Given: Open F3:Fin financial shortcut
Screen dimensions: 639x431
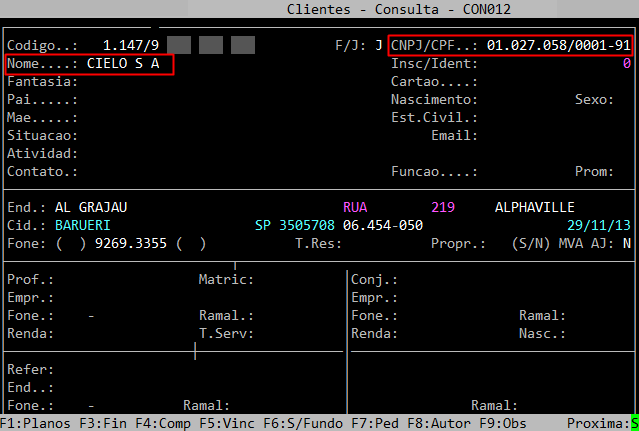Looking at the screenshot, I should point(102,423).
